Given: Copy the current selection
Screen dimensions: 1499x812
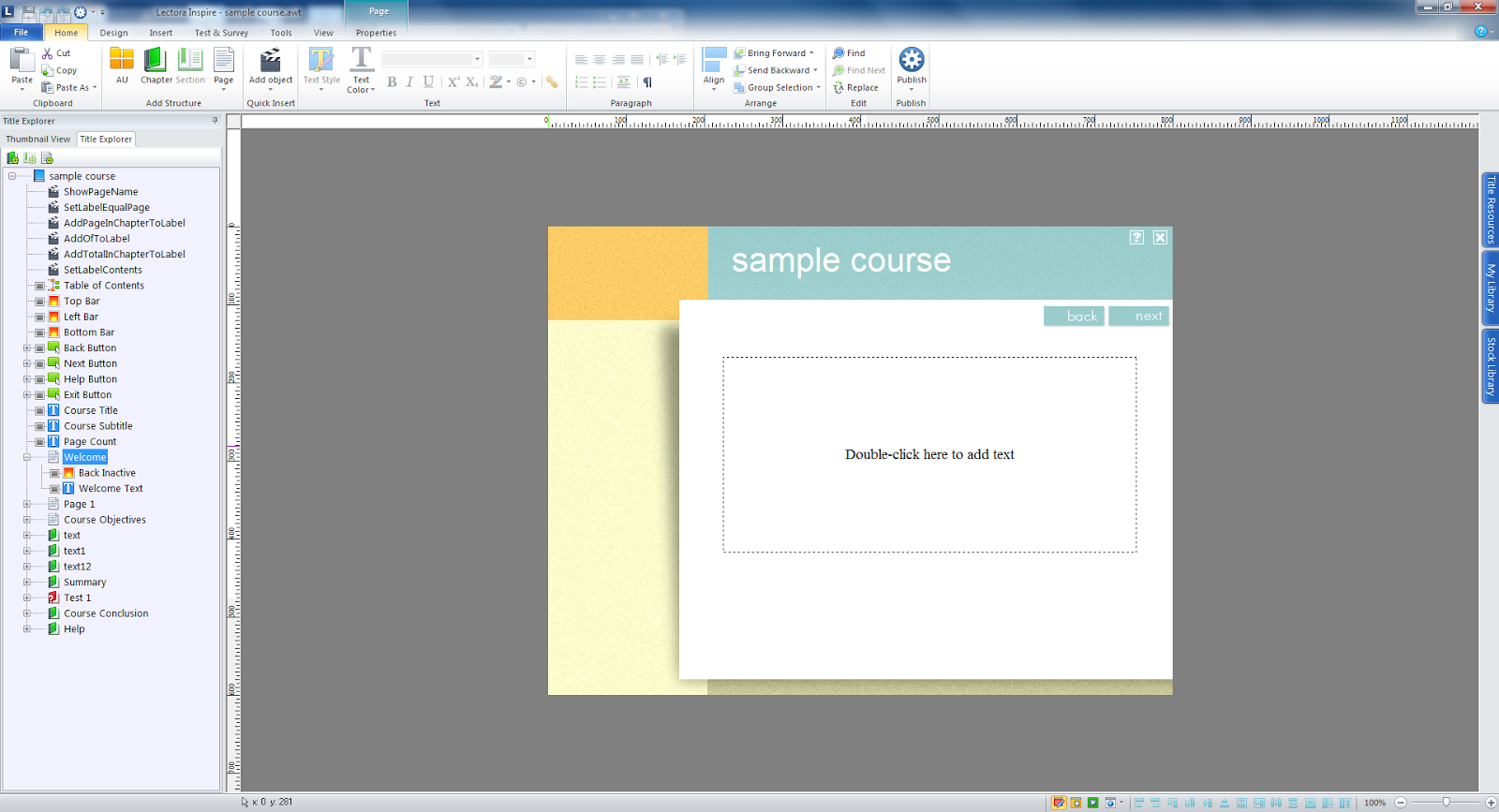Looking at the screenshot, I should (59, 70).
